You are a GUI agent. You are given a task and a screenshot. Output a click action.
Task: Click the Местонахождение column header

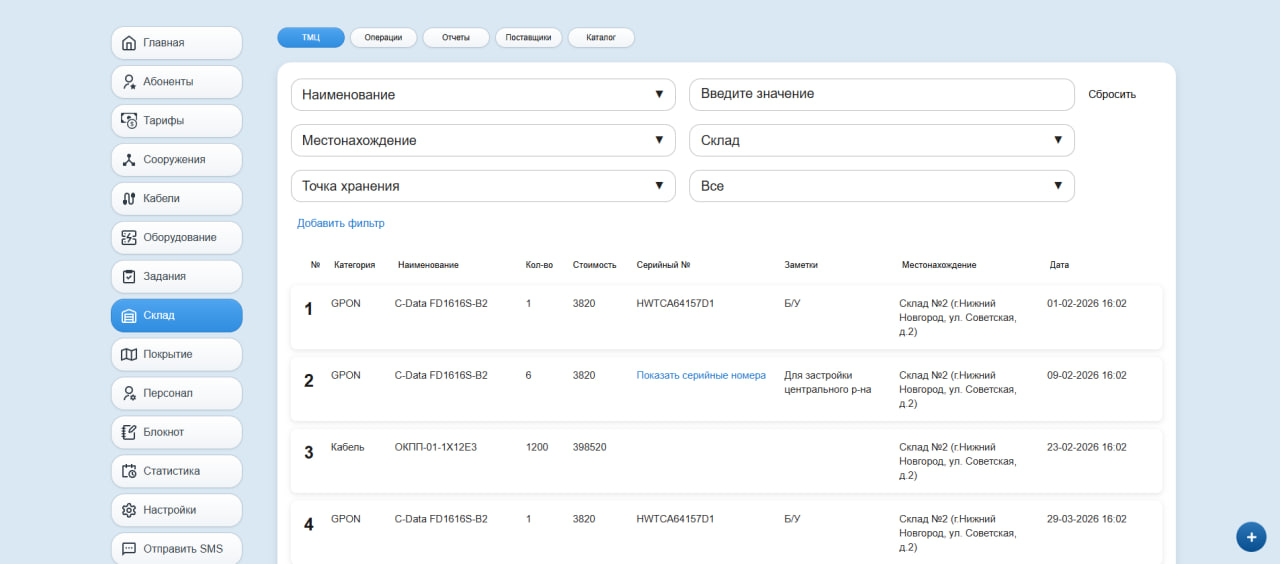point(939,266)
